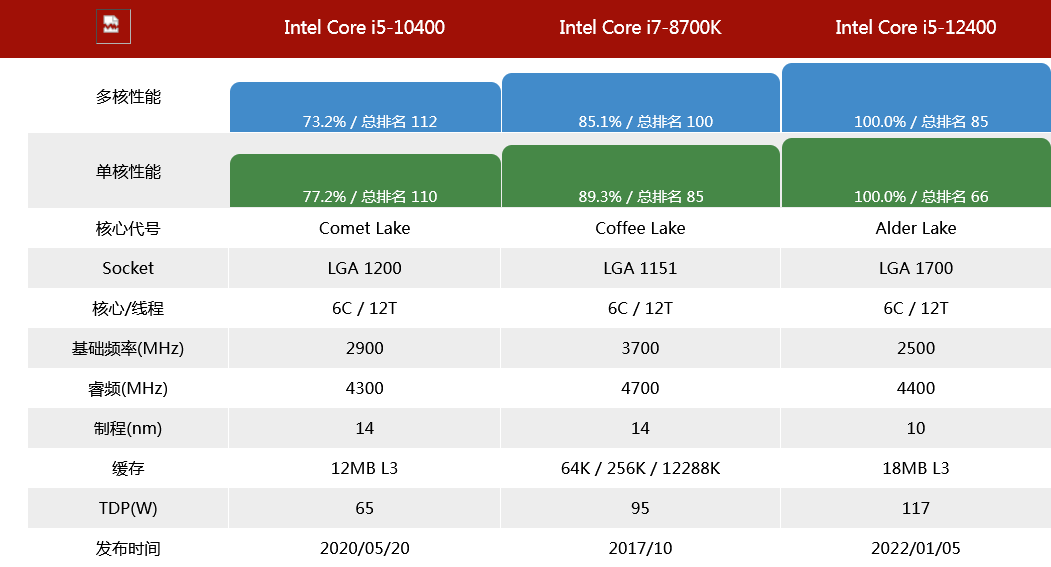Open the Intel Core i7-8700K header link
The height and width of the screenshot is (567, 1051).
coord(640,27)
